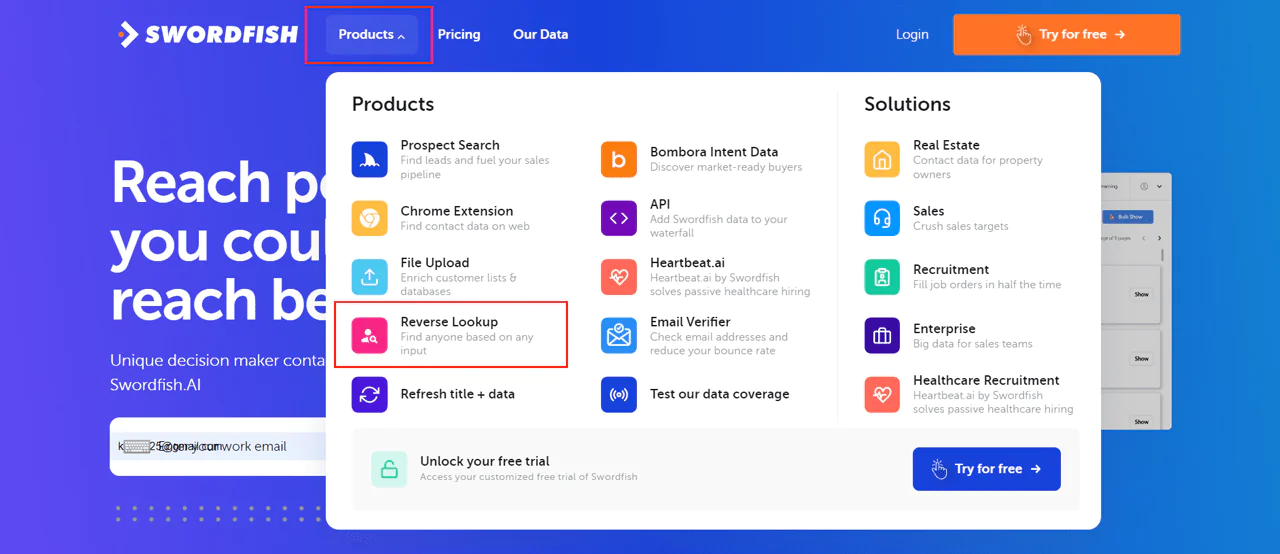The image size is (1280, 554).
Task: Click the Email Verifier envelope icon
Action: tap(619, 336)
